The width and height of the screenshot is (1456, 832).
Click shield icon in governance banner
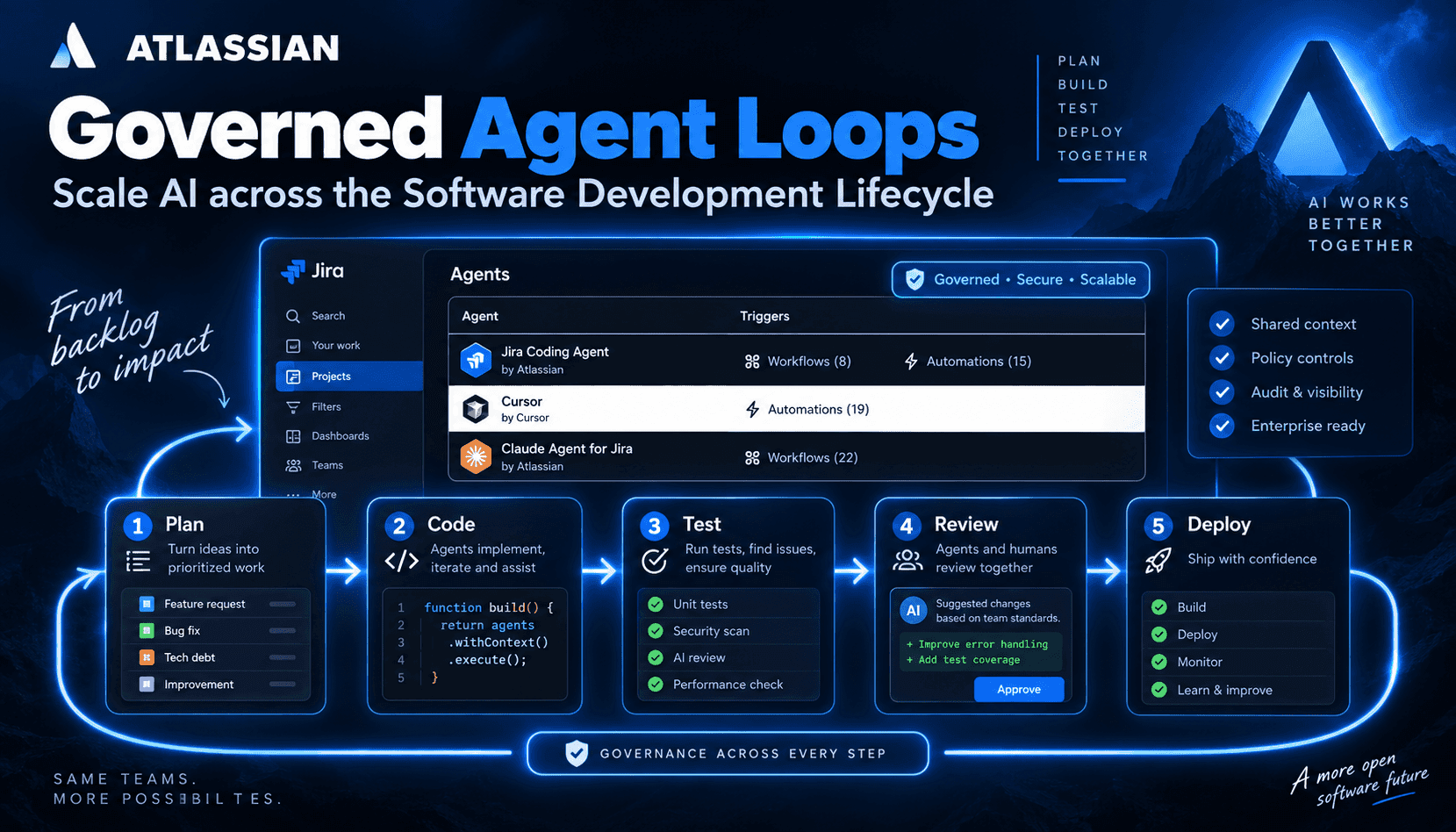click(x=577, y=753)
